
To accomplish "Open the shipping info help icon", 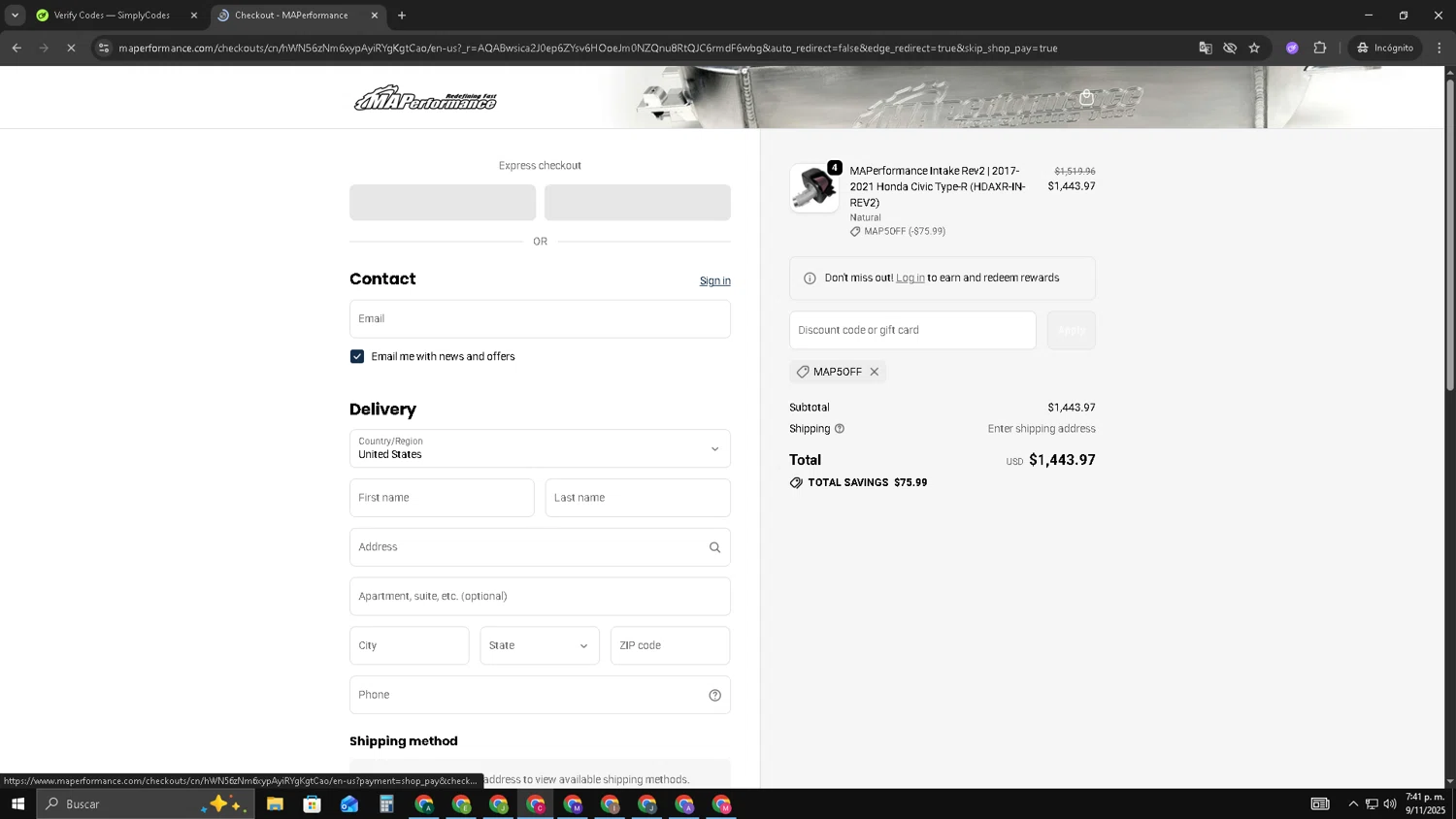I will 840,429.
